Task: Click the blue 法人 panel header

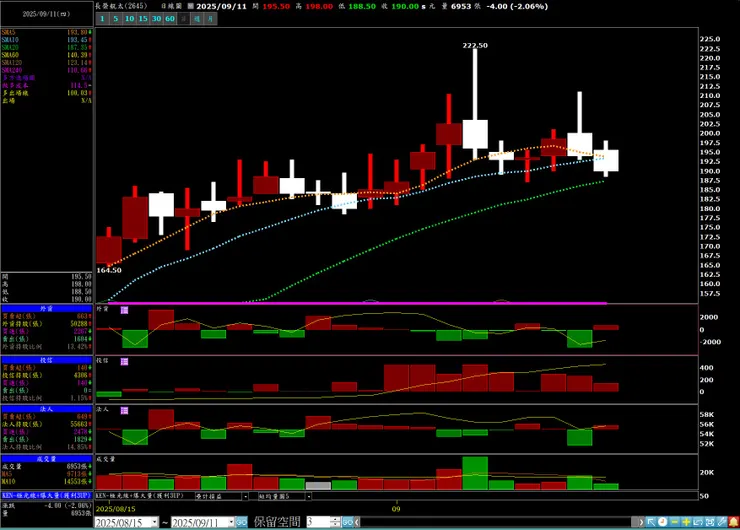Action: tap(46, 409)
